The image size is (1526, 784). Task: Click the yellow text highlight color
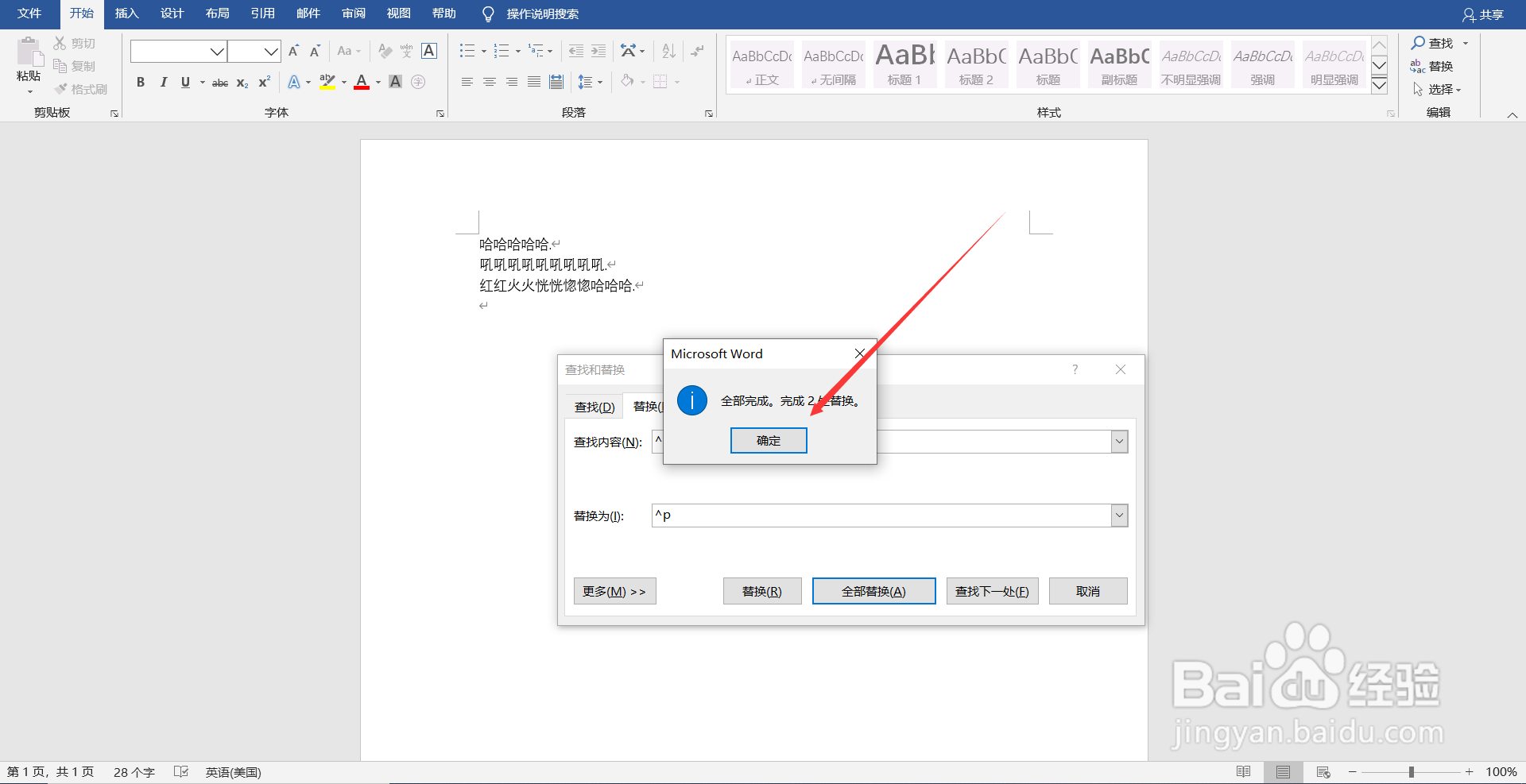pos(327,82)
